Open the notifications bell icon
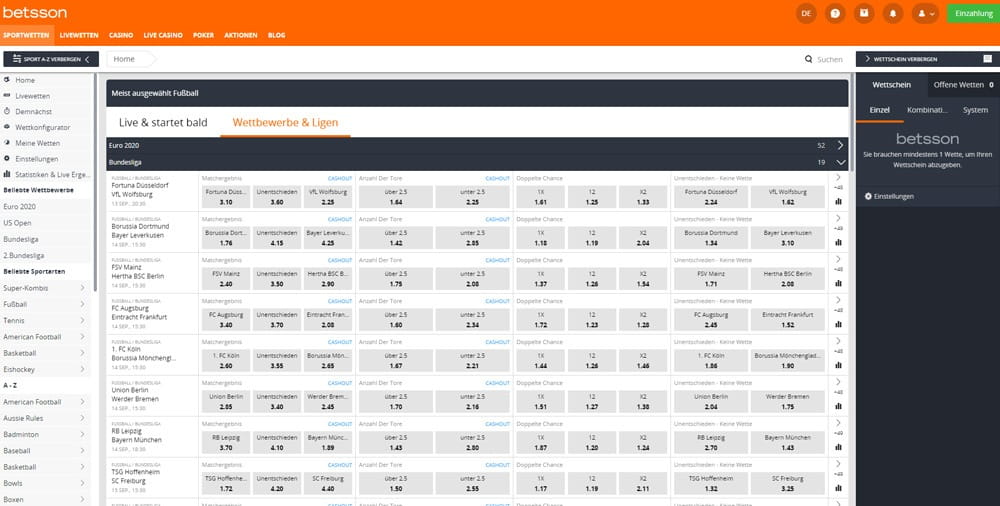Image resolution: width=1000 pixels, height=506 pixels. pos(893,13)
